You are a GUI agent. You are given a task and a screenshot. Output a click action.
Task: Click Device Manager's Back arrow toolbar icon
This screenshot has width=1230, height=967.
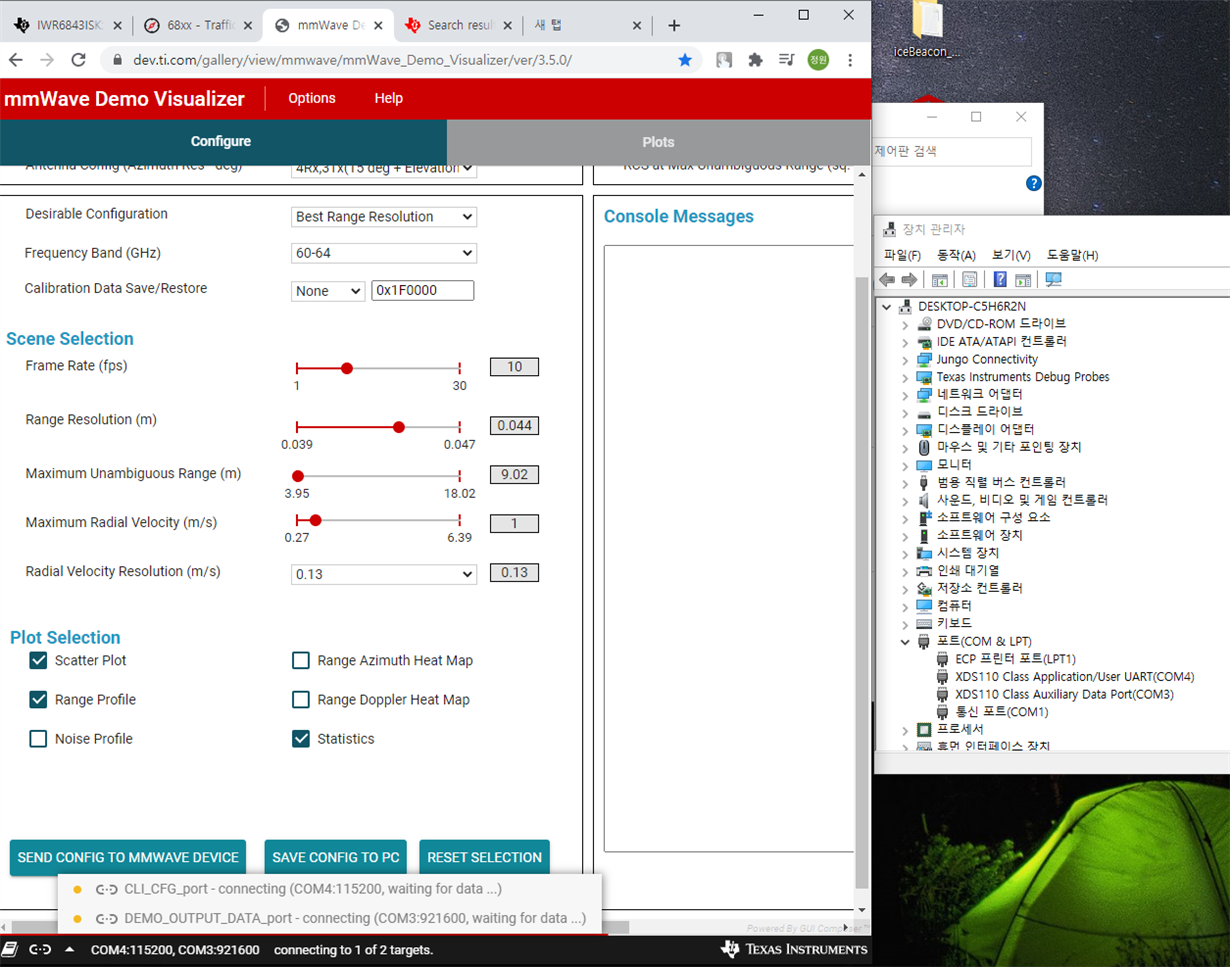(887, 280)
